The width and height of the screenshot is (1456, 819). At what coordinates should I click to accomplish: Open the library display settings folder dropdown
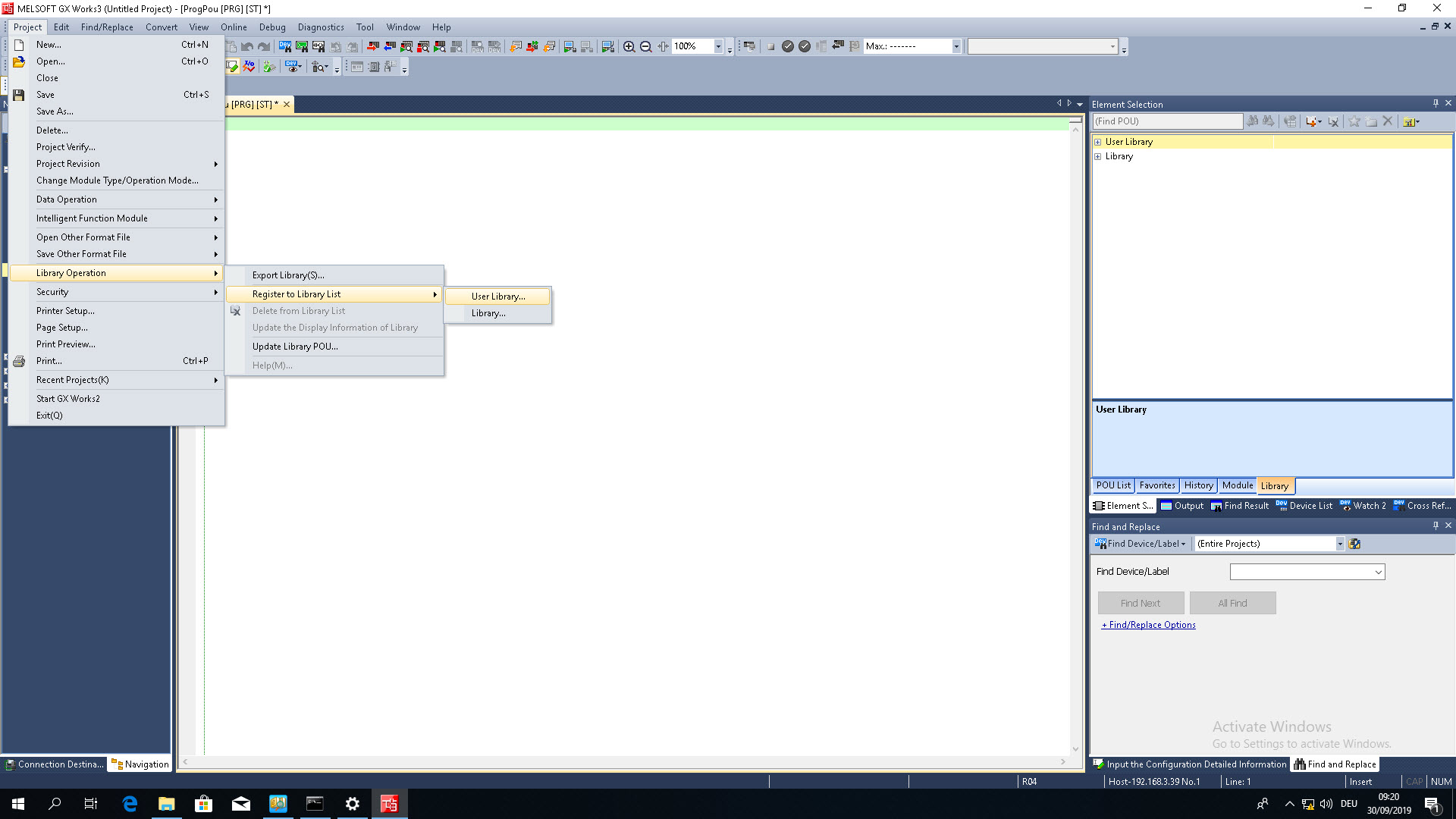tap(1411, 121)
